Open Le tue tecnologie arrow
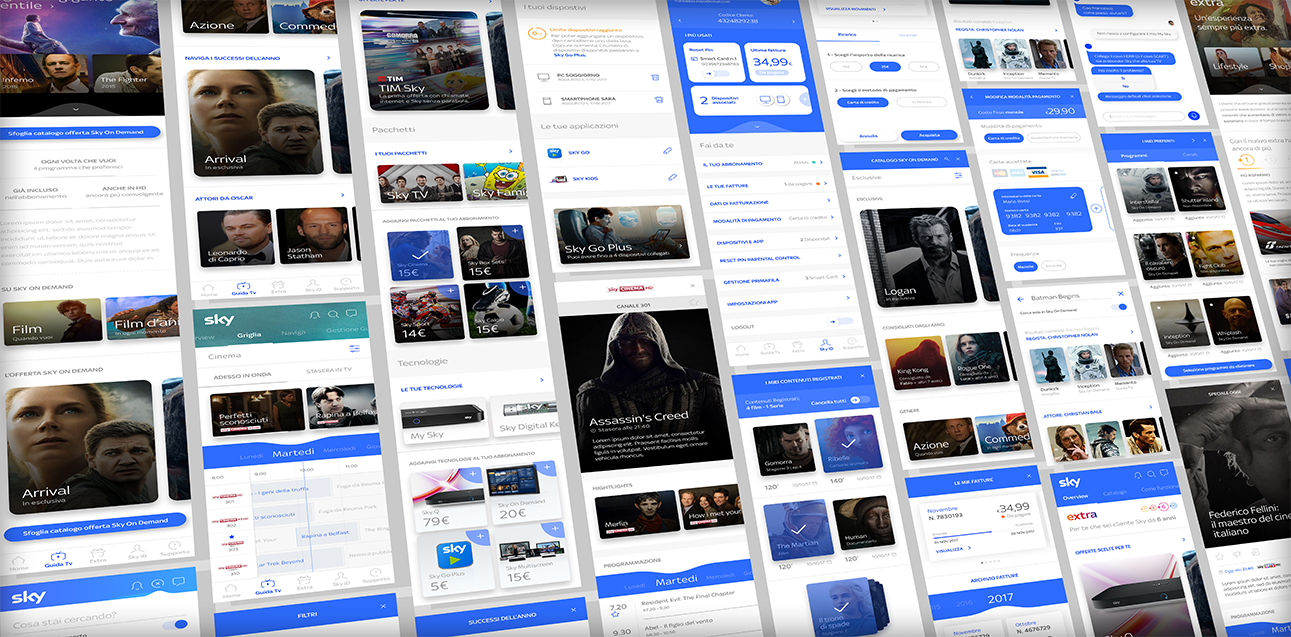Image resolution: width=1291 pixels, height=637 pixels. point(542,379)
